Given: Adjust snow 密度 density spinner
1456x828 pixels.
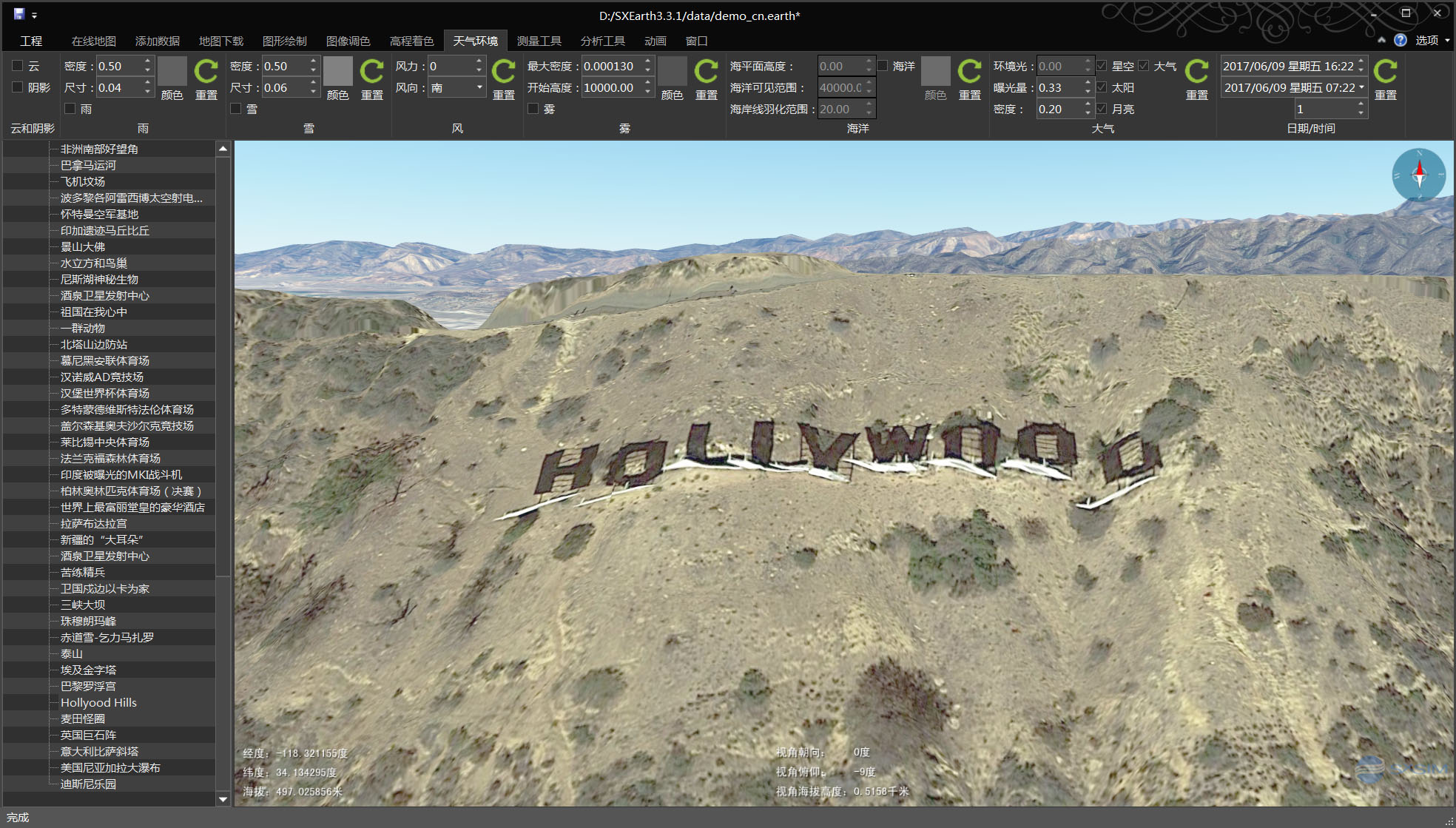Looking at the screenshot, I should point(314,66).
